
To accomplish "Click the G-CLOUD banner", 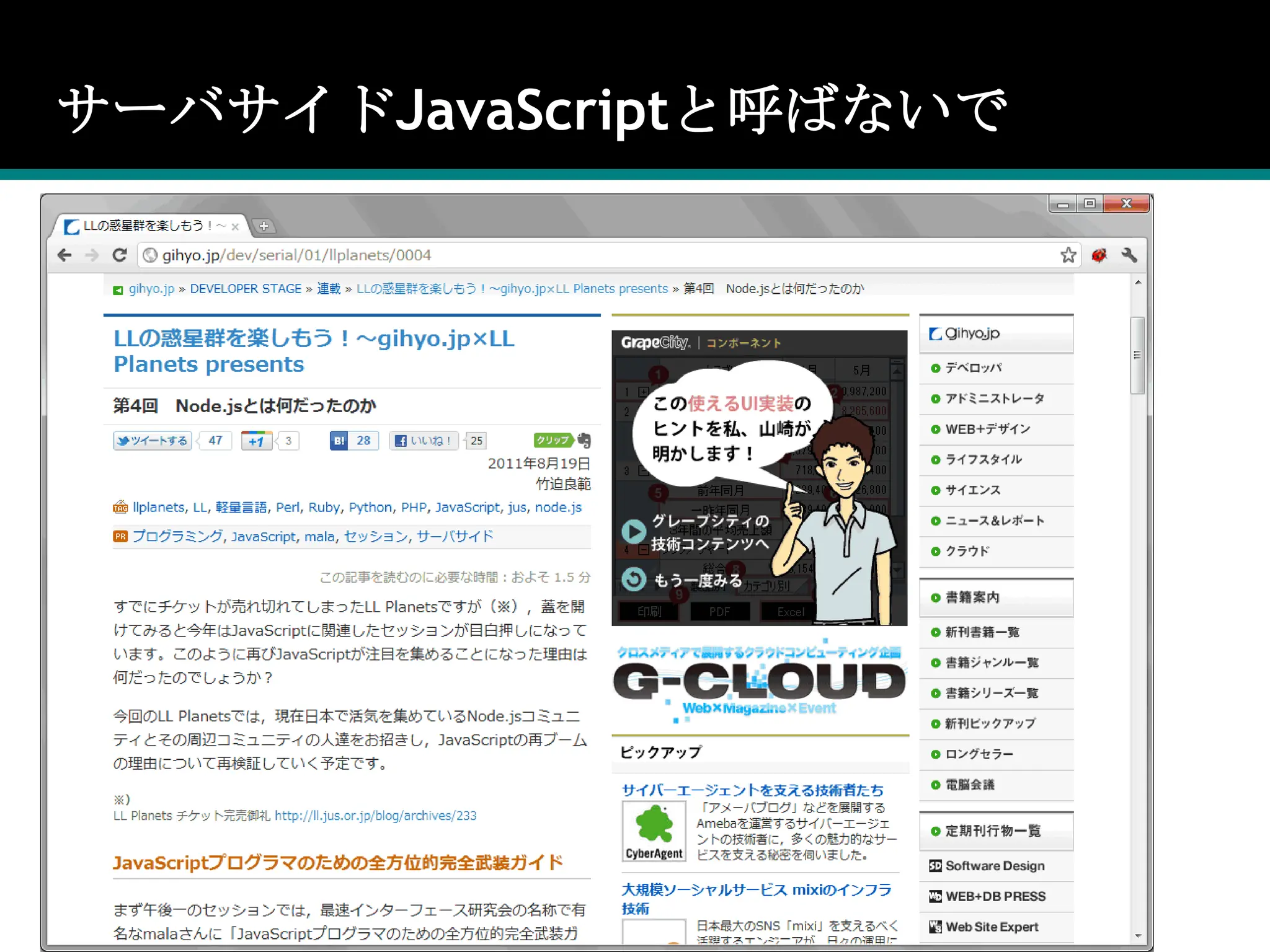I will click(x=759, y=680).
